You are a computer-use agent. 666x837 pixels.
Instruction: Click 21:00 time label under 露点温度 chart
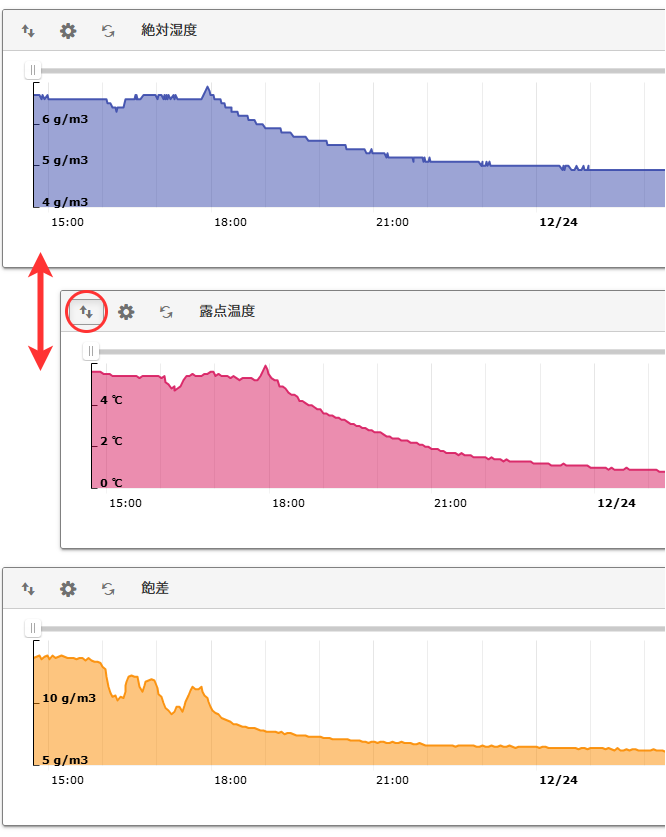[x=450, y=503]
